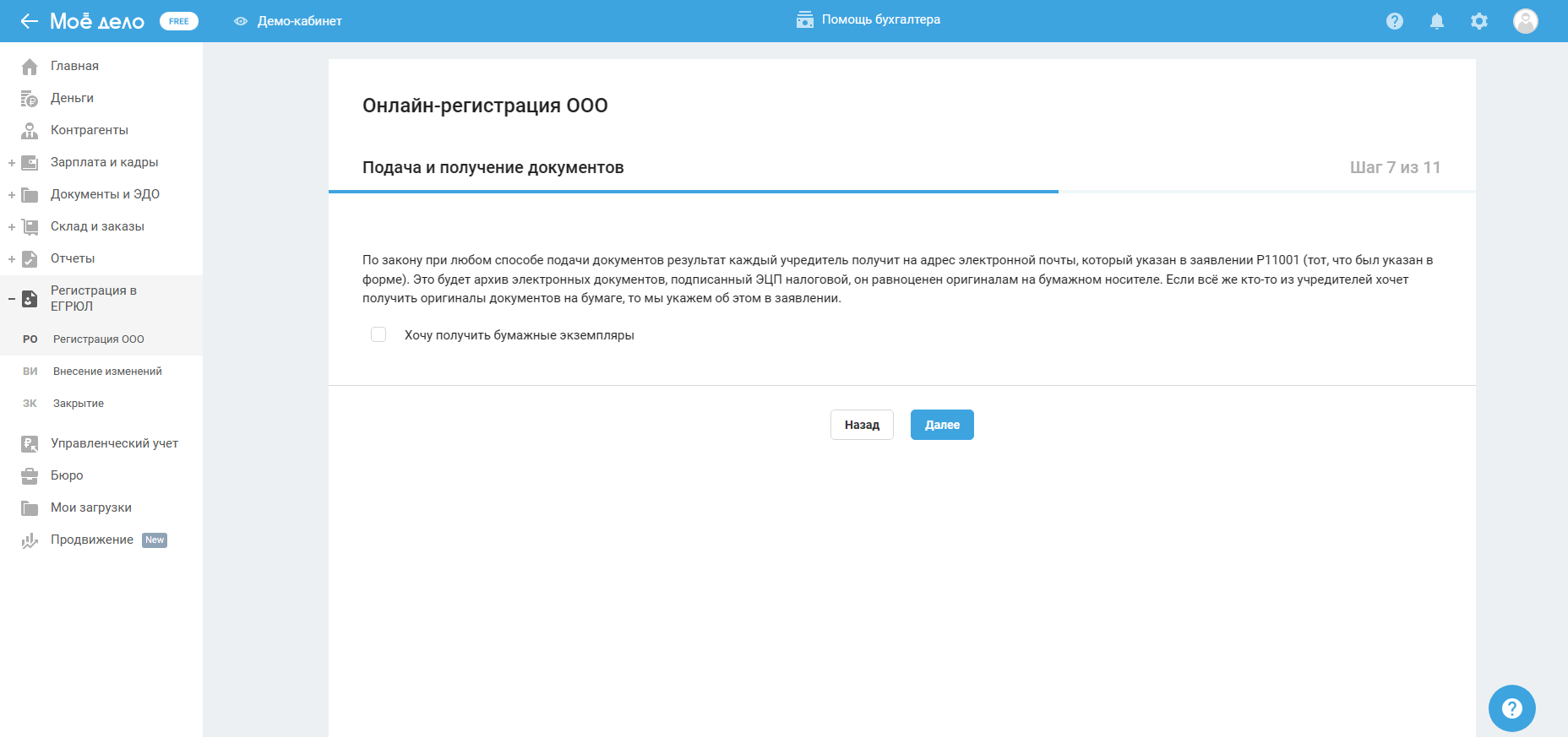The image size is (1568, 738).
Task: Click the Главная home icon
Action: 30,67
